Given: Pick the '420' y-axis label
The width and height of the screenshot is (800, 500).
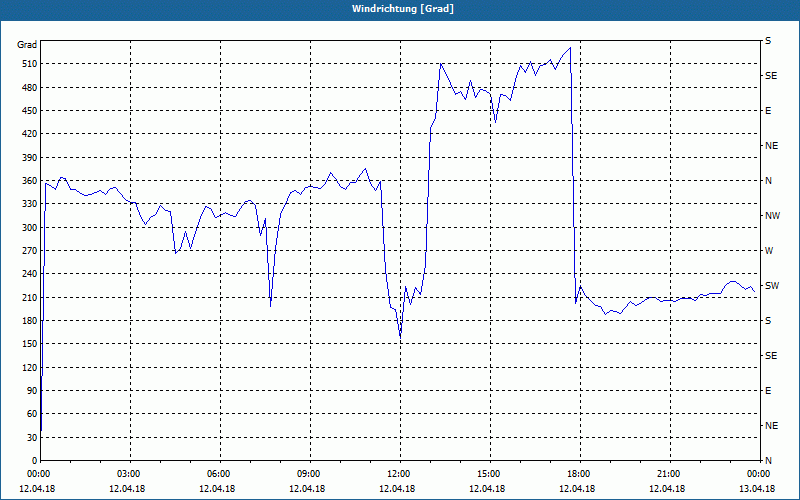Looking at the screenshot, I should 30,134.
